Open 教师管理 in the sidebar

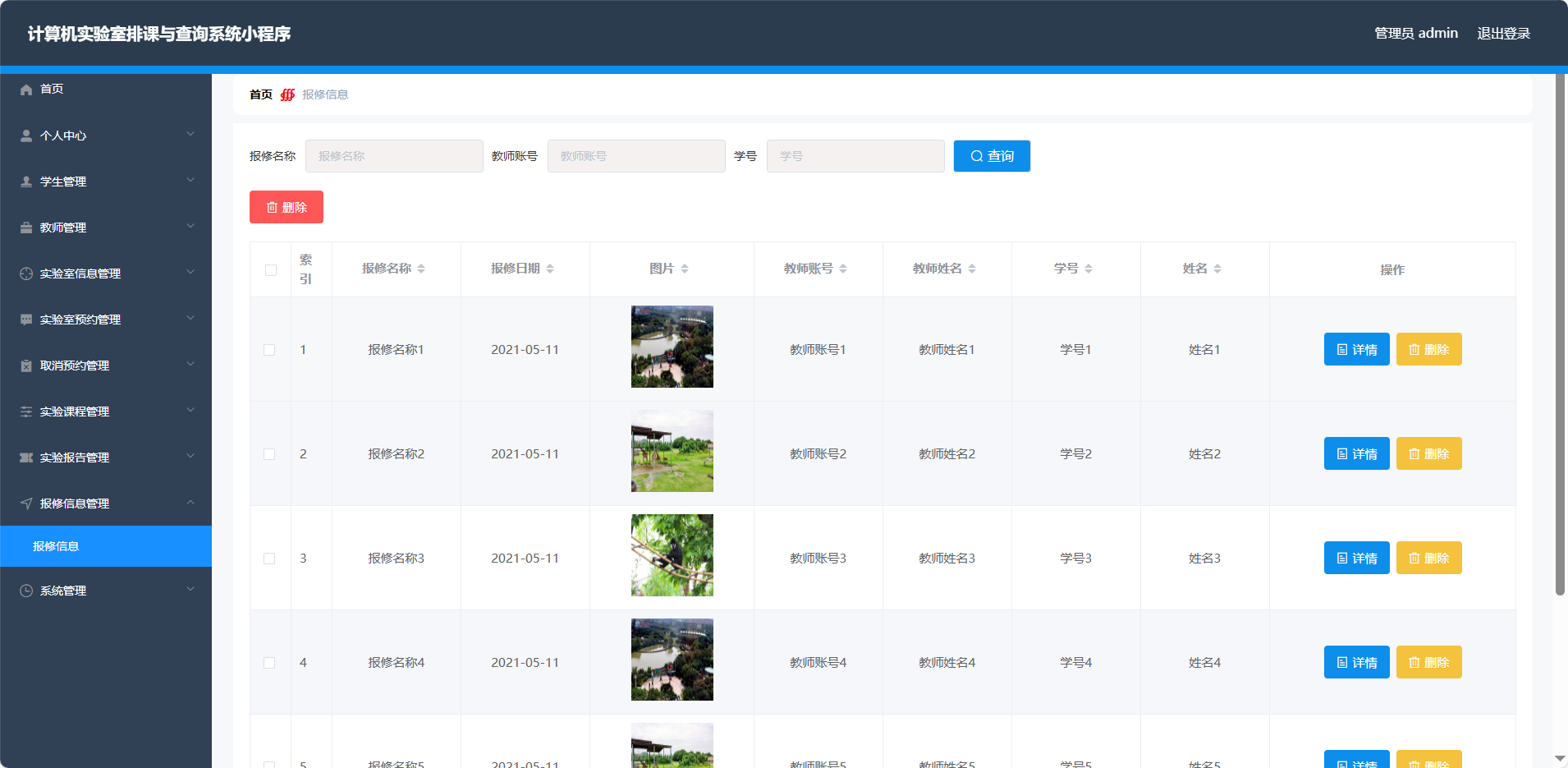(106, 228)
